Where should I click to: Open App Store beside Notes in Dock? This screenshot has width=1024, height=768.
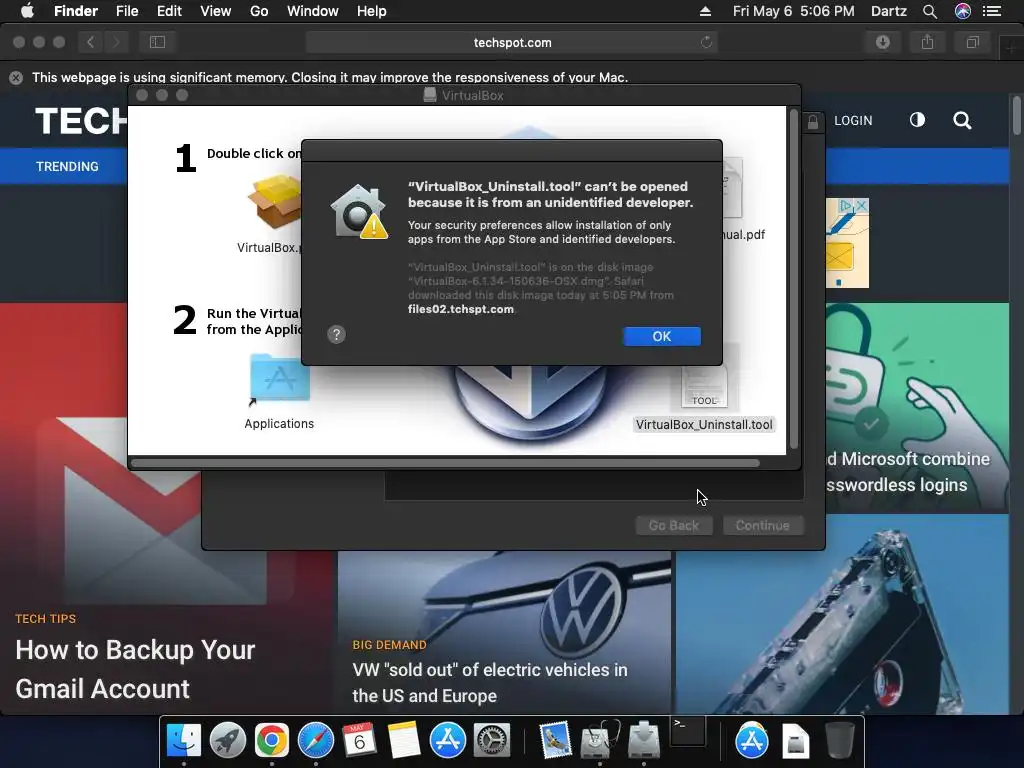click(x=447, y=741)
